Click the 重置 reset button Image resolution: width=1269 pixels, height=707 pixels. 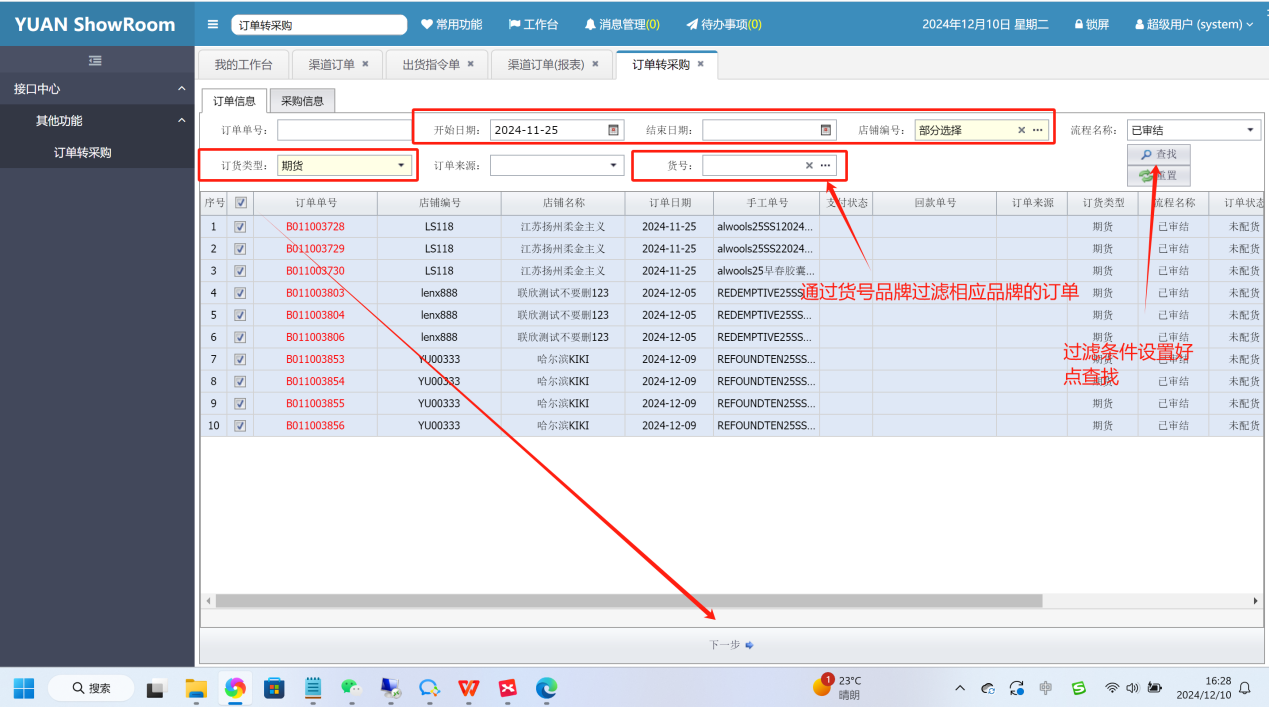point(1159,176)
